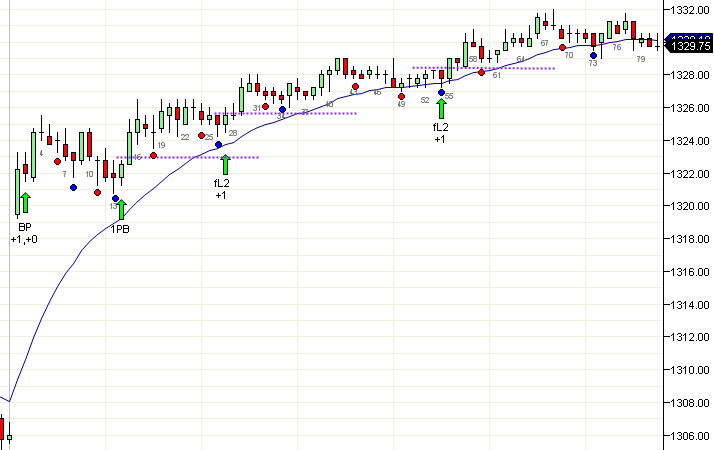The image size is (714, 450).
Task: Click the 1308.00 price axis label
Action: point(689,403)
